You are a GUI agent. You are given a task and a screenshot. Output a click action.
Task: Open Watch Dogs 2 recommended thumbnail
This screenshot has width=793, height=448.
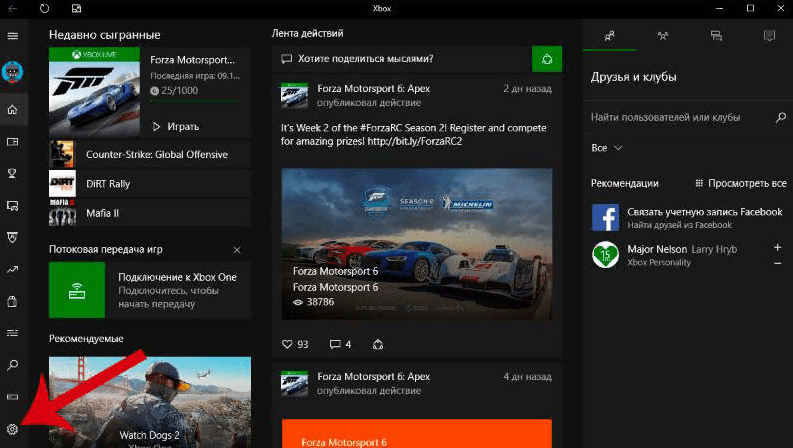[150, 402]
